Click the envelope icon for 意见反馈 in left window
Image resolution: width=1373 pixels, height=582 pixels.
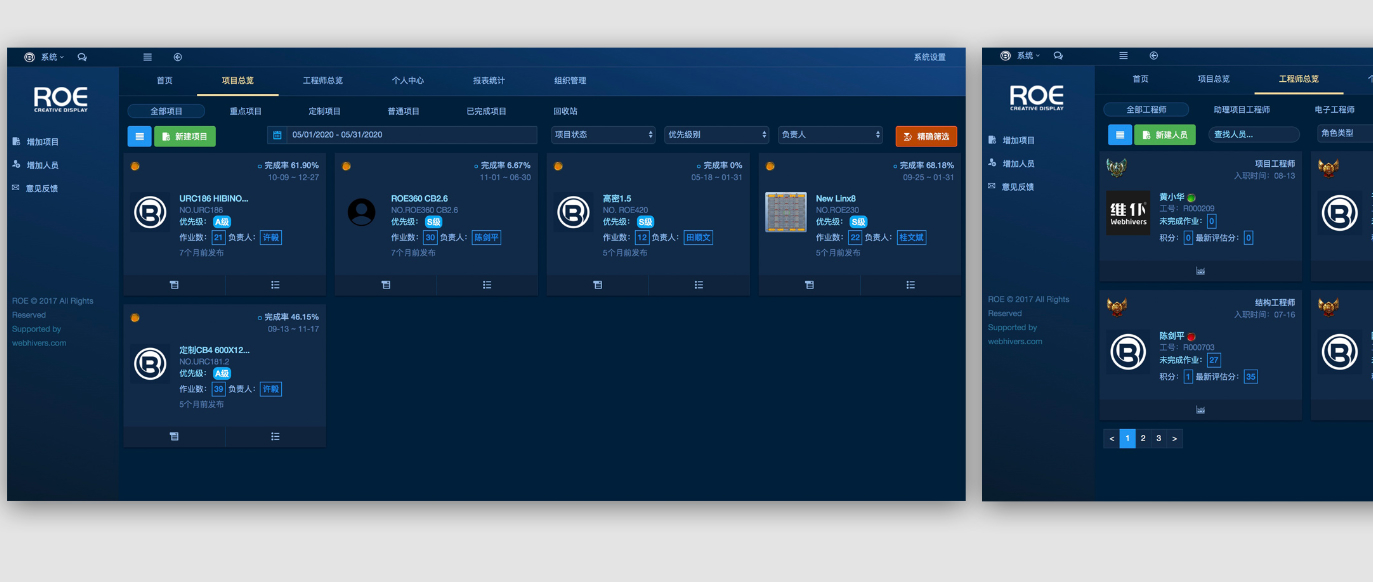tap(15, 188)
